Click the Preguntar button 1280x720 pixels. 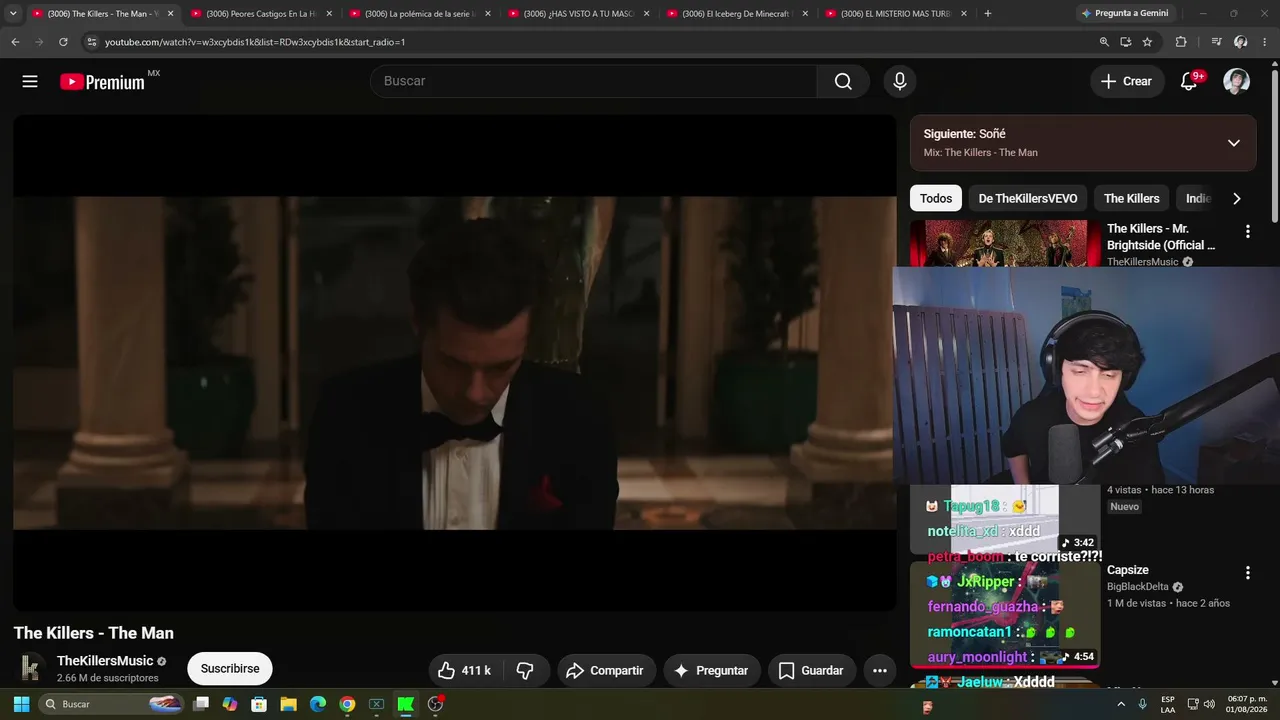coord(711,671)
